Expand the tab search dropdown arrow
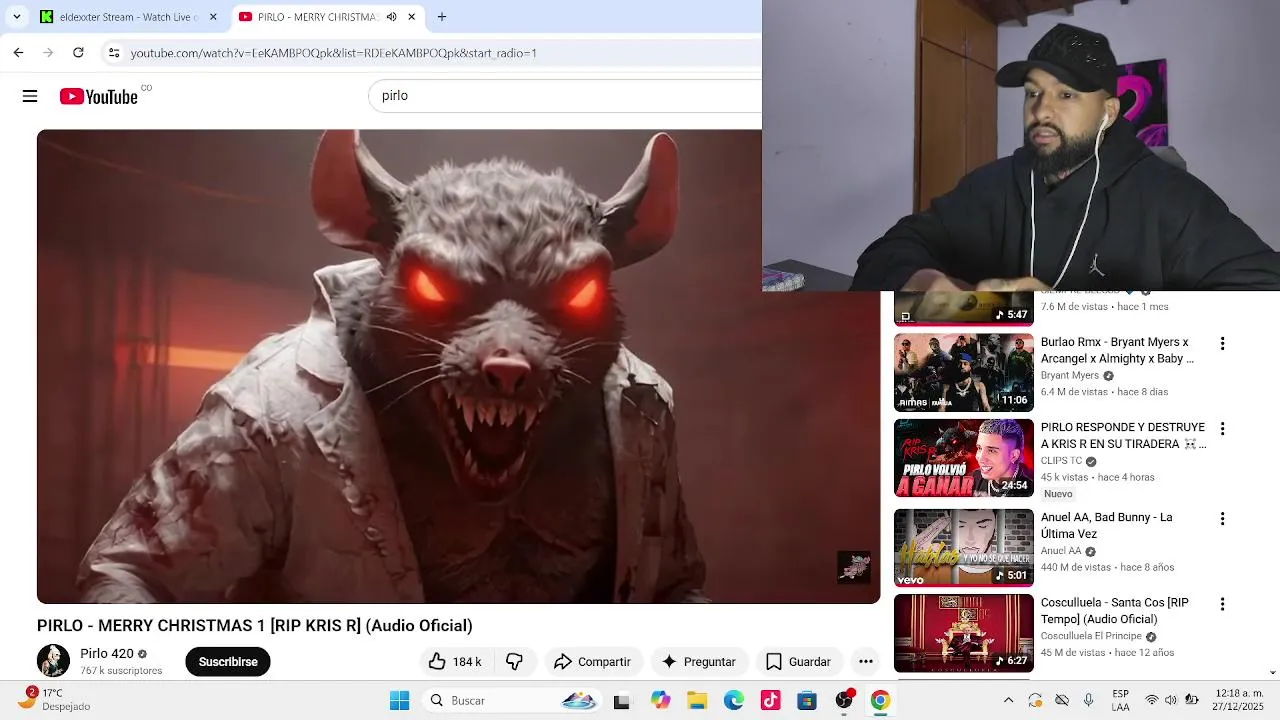 point(16,17)
